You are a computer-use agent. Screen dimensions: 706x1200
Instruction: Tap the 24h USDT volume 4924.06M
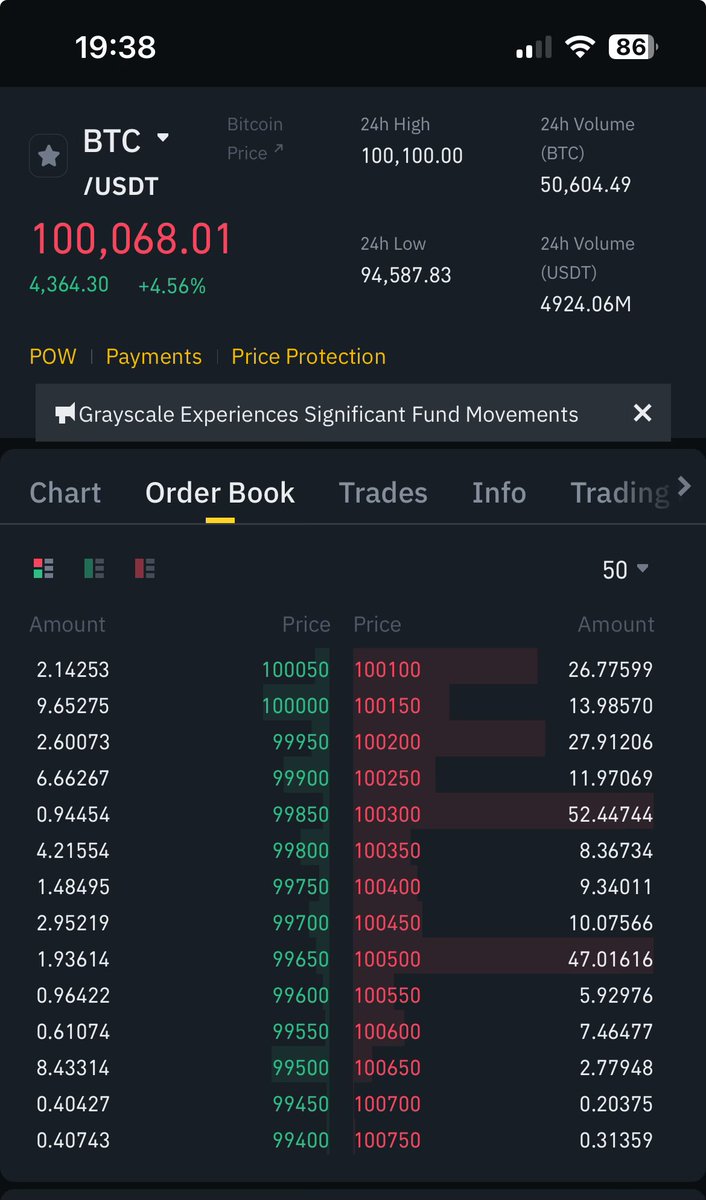point(586,304)
